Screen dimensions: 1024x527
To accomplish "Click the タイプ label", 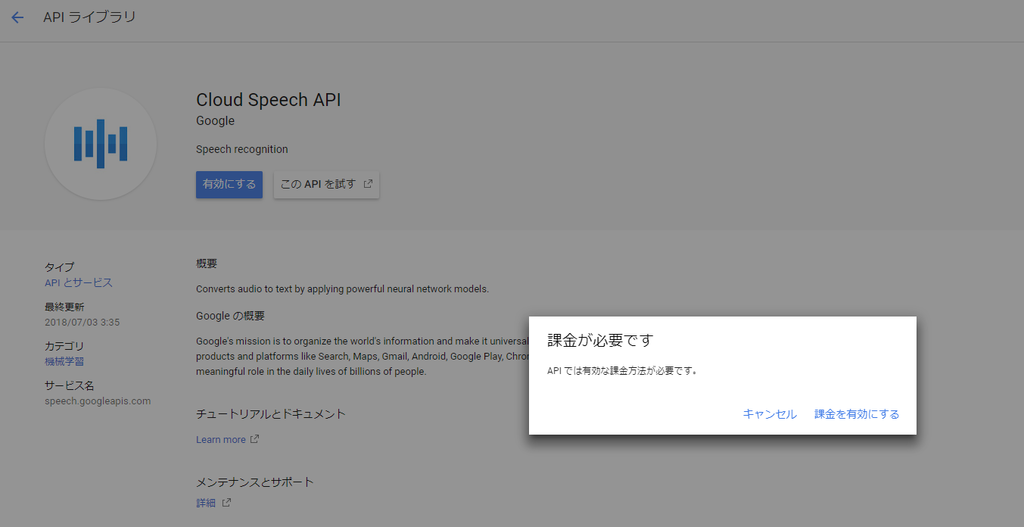I will click(59, 267).
